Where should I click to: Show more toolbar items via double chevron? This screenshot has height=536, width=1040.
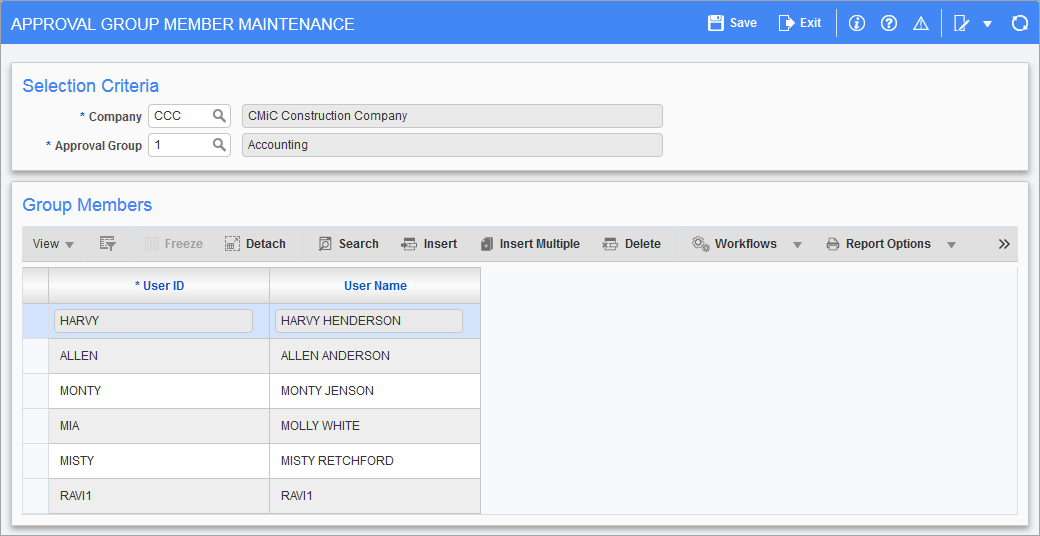(1004, 244)
